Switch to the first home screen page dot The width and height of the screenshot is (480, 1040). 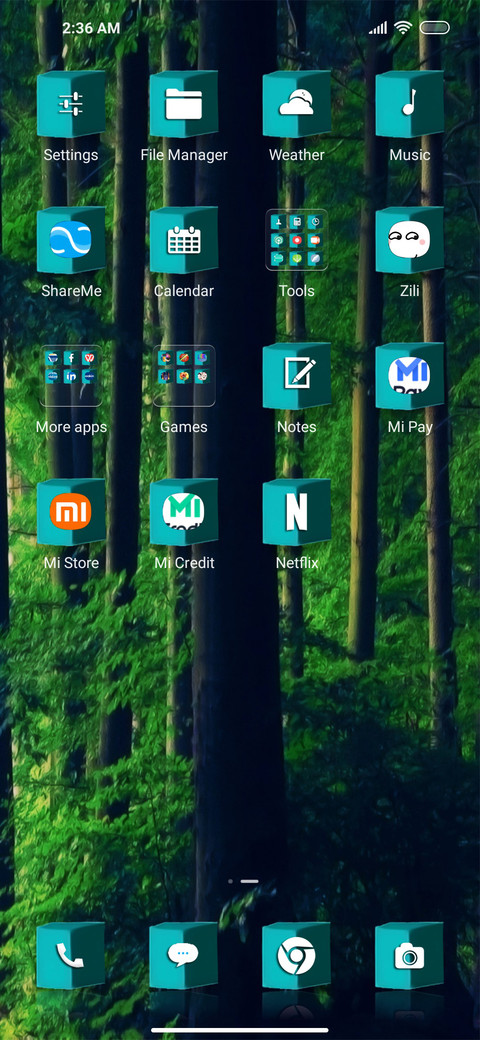point(230,881)
